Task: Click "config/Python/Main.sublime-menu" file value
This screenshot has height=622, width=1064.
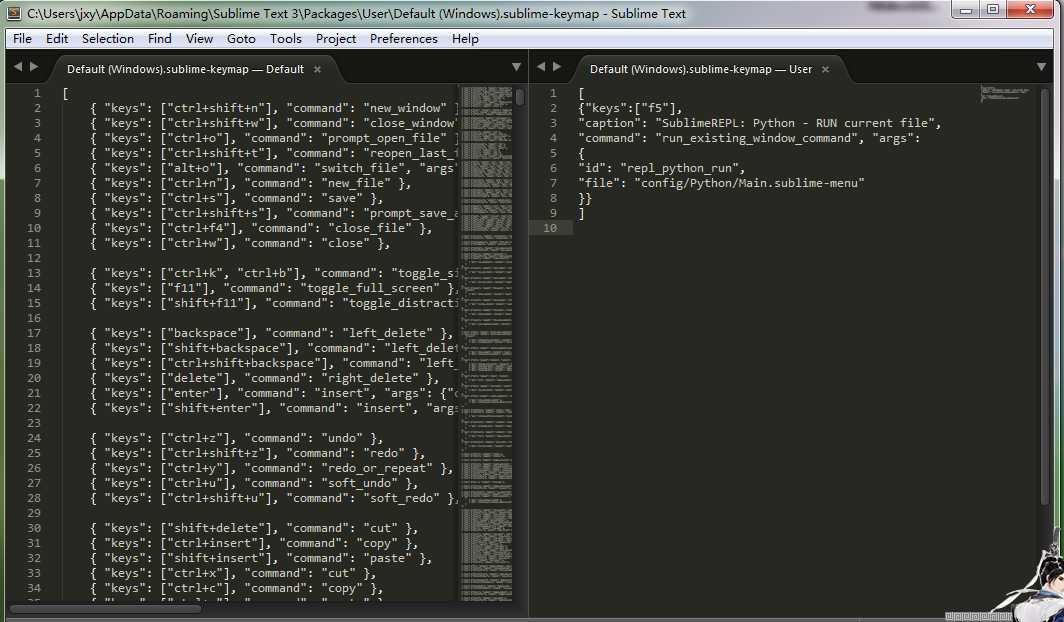Action: [749, 182]
